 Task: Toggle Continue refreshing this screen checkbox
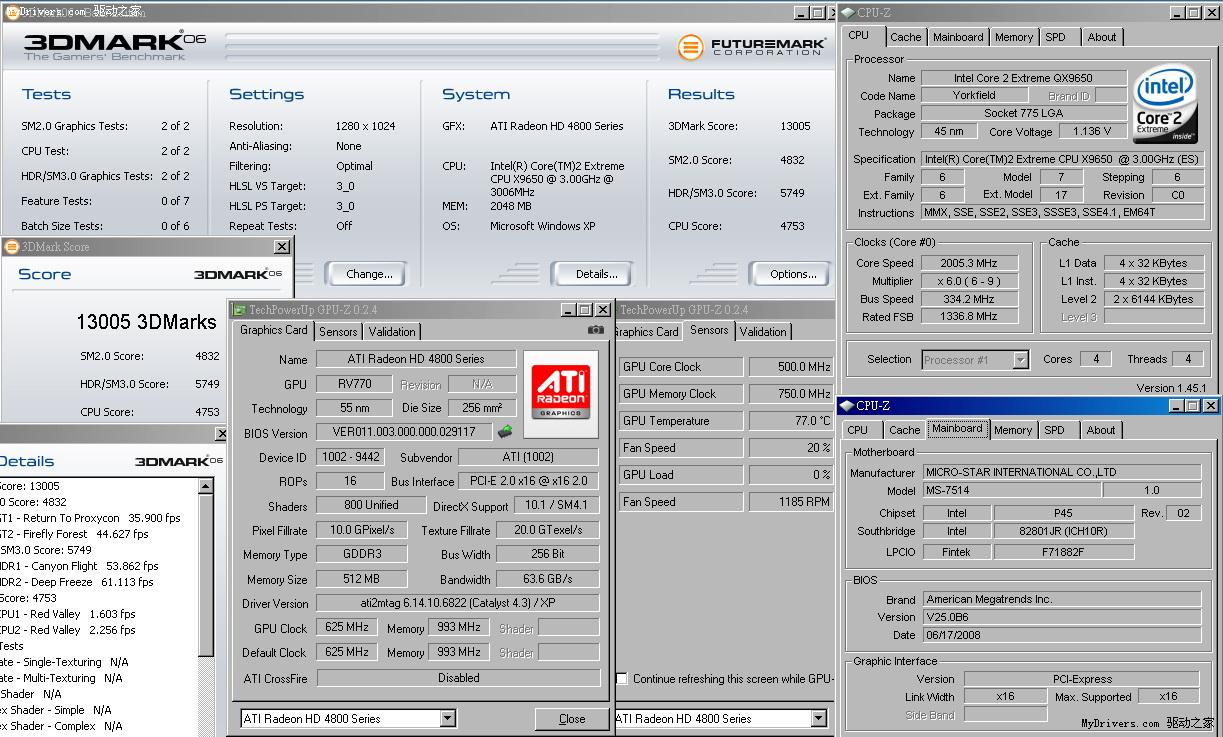click(x=622, y=678)
